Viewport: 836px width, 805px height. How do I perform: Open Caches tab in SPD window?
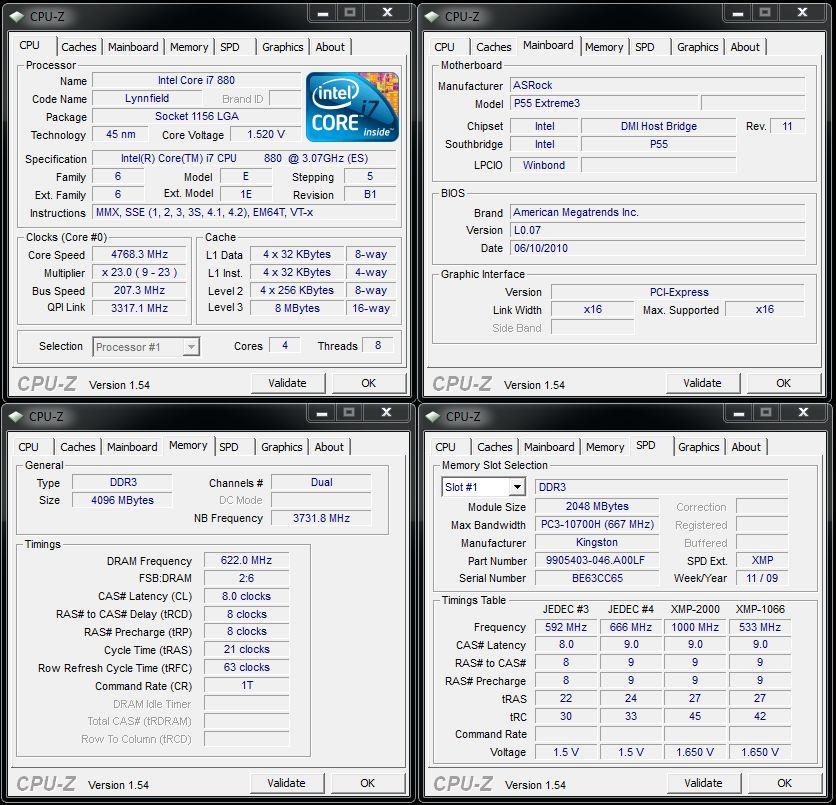click(x=495, y=447)
